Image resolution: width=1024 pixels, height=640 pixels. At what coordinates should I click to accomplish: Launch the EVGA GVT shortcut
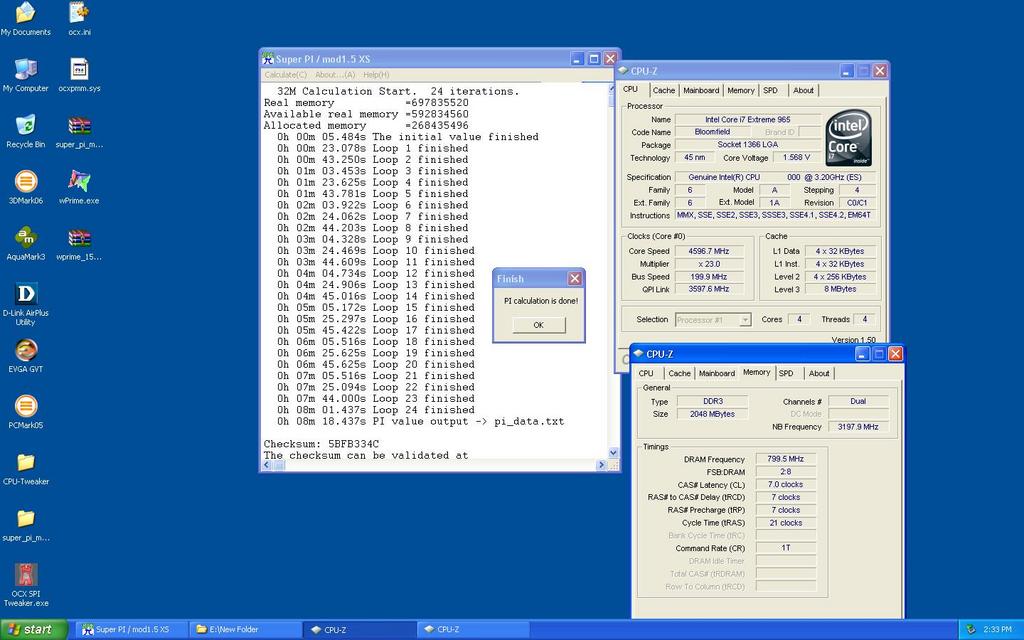[x=25, y=350]
